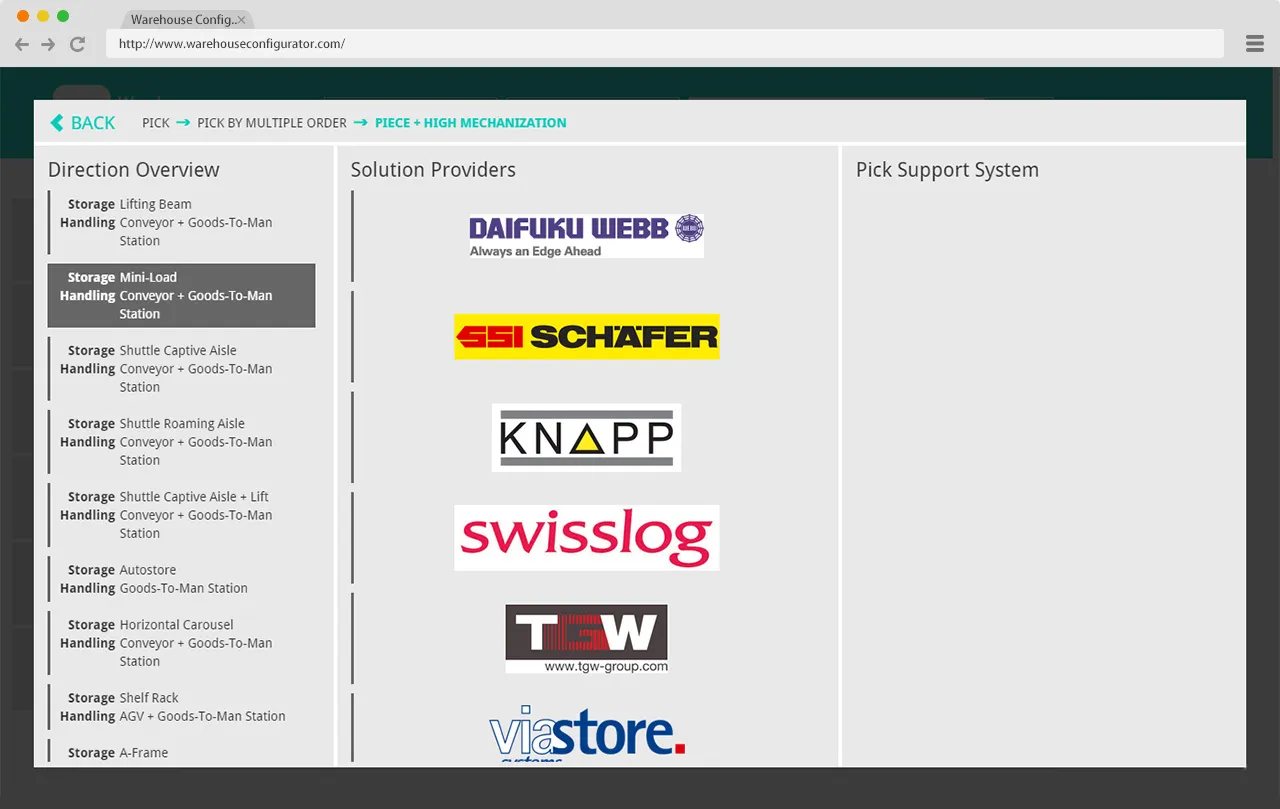Image resolution: width=1280 pixels, height=809 pixels.
Task: Navigate to PICK breadcrumb step
Action: point(156,123)
